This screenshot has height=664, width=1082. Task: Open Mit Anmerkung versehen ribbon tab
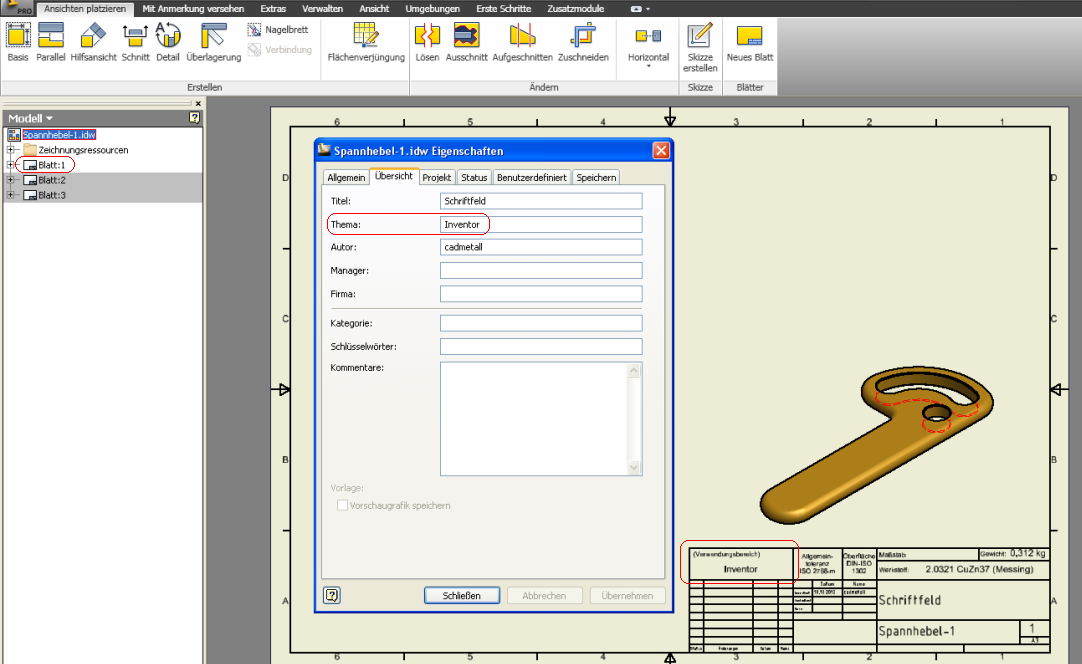point(193,9)
